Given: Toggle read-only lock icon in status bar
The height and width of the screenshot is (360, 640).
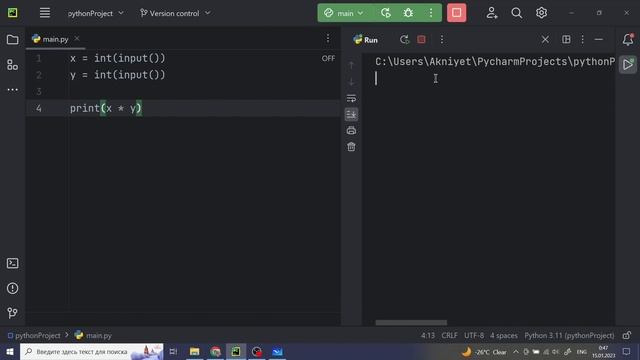Looking at the screenshot, I should coord(627,336).
